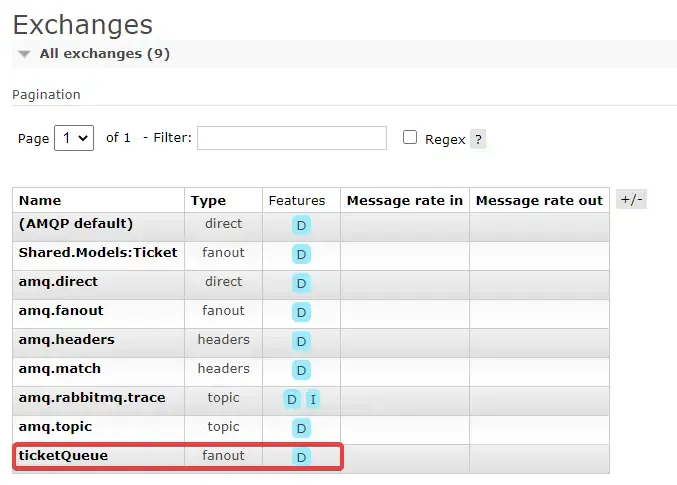Enable the Regex filter checkbox
The width and height of the screenshot is (677, 485).
410,138
